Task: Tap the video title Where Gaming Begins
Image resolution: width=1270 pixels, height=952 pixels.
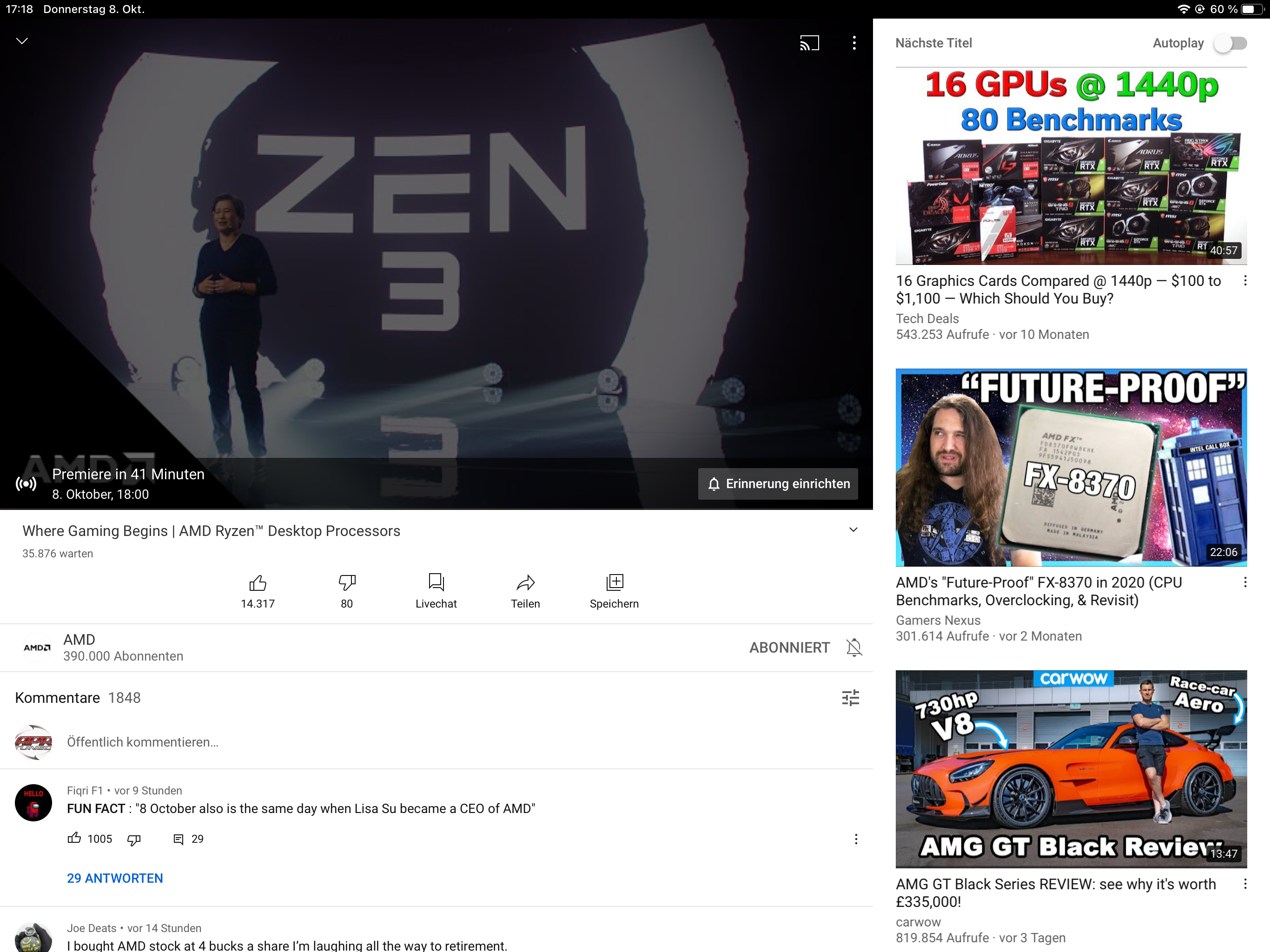Action: 212,530
